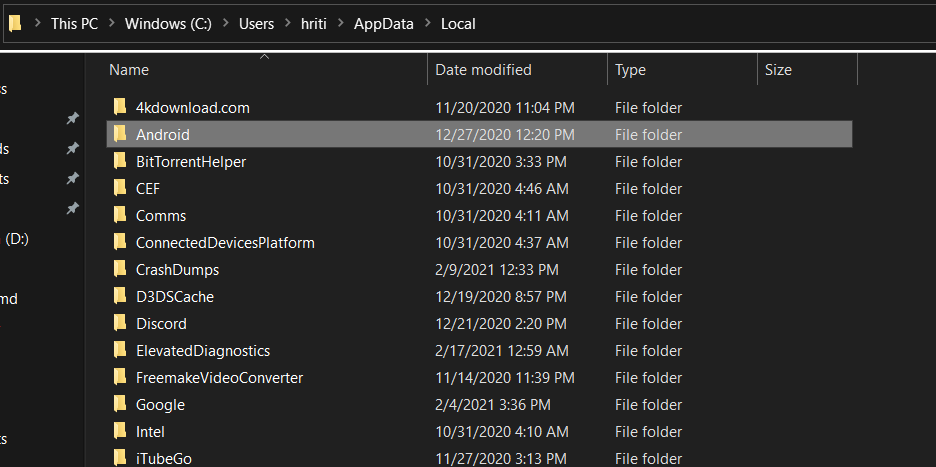Click the BitTorrentHelper folder icon
The width and height of the screenshot is (936, 467).
tap(120, 161)
